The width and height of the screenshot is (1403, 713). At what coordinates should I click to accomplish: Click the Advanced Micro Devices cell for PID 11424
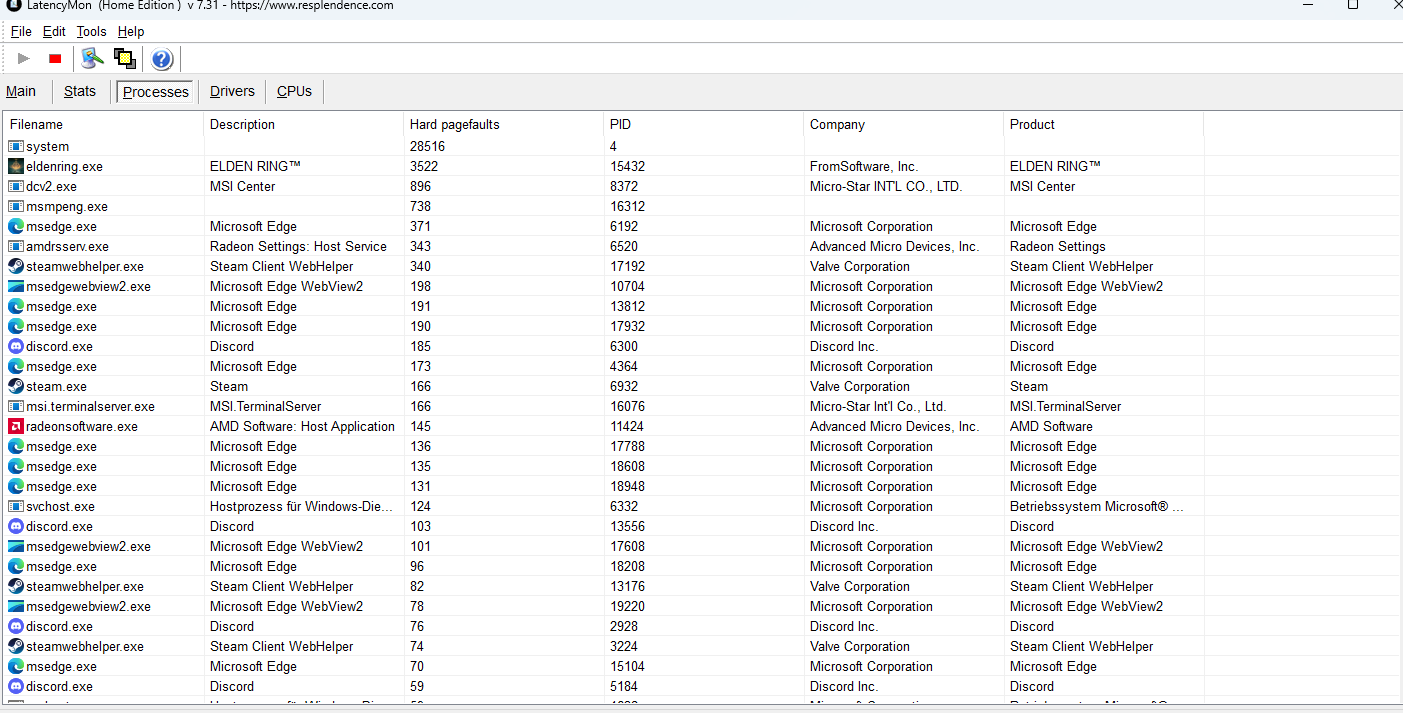[x=894, y=426]
